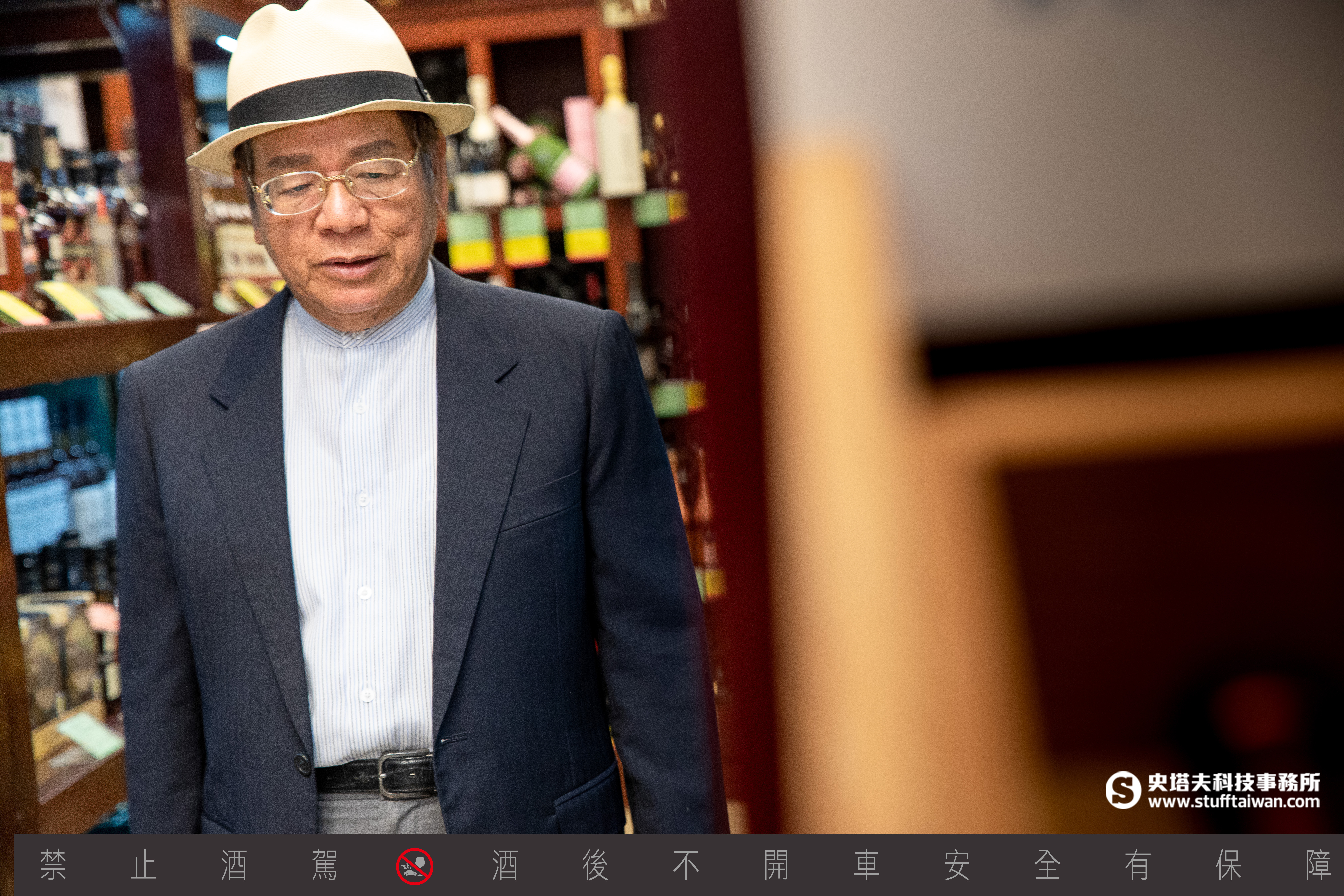Click the 禁 character in the banner

click(x=53, y=865)
